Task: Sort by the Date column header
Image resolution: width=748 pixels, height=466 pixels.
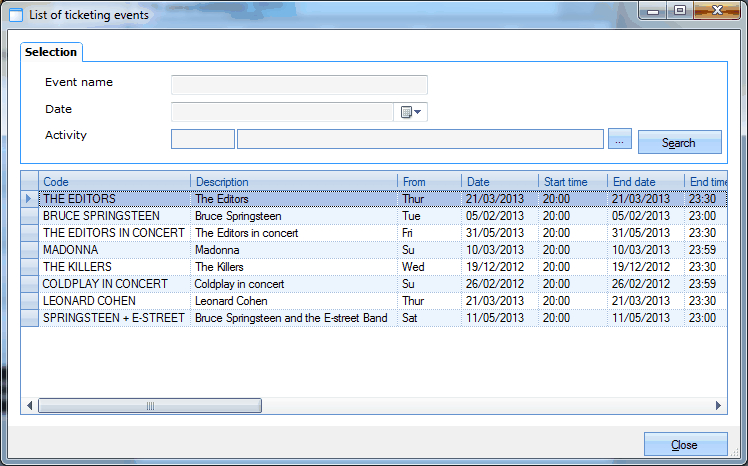Action: click(x=500, y=182)
